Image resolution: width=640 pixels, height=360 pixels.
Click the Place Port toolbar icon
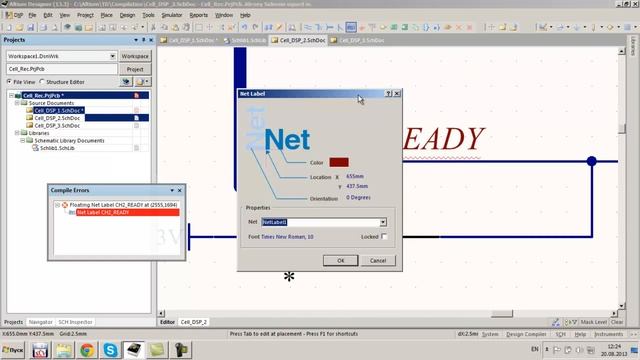point(448,27)
